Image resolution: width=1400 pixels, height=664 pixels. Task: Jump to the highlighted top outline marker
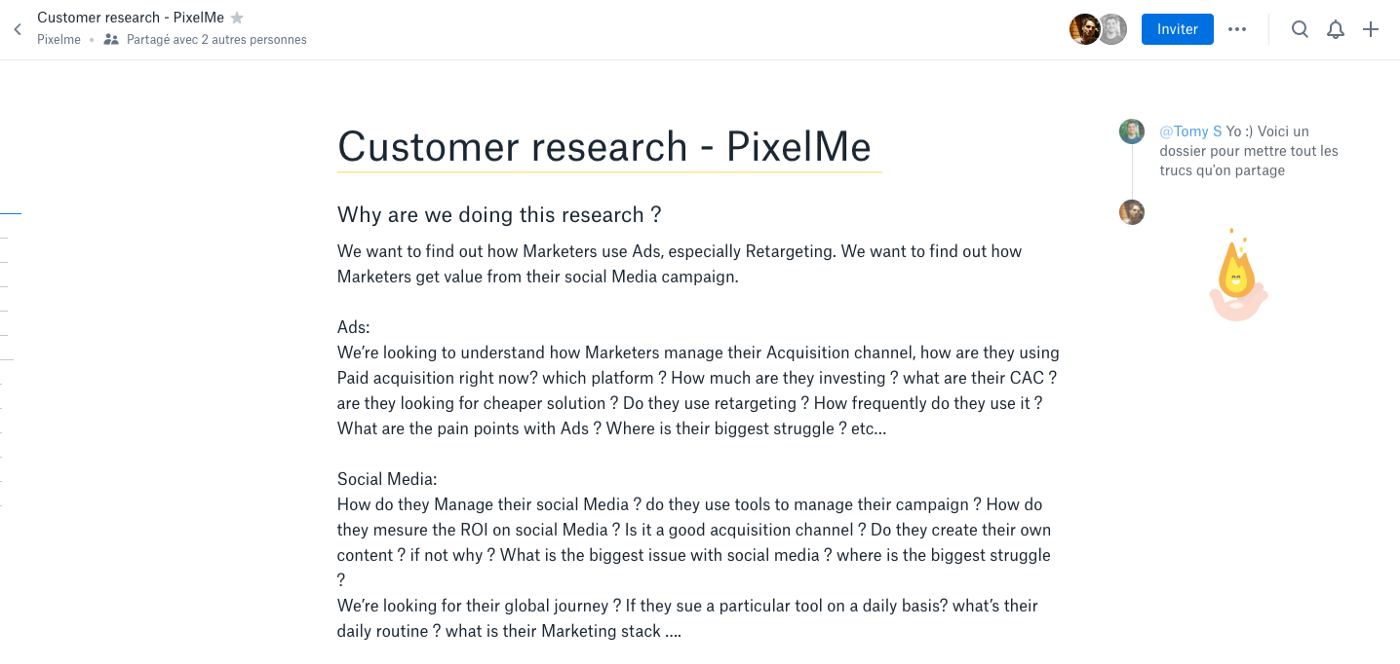point(10,214)
